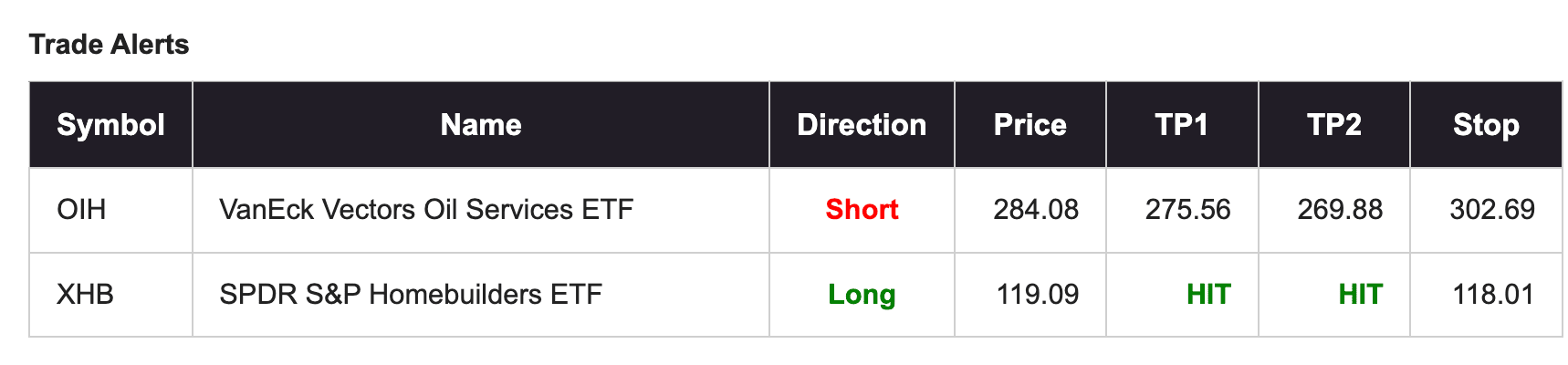Viewport: 1568px width, 365px height.
Task: Click the XHB ticker symbol
Action: tap(85, 295)
